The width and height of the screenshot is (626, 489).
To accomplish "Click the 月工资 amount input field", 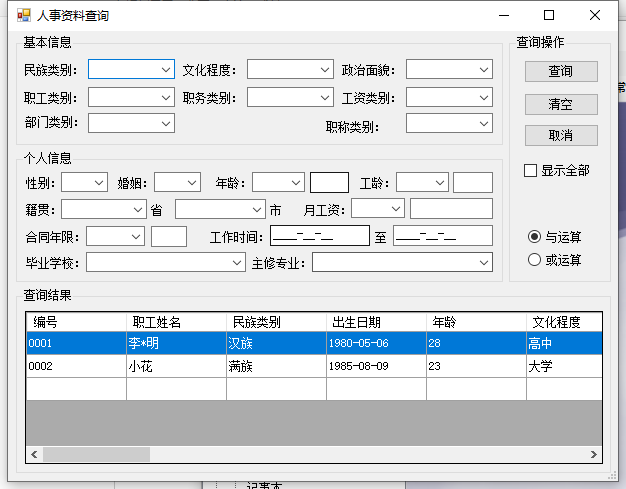I will (x=451, y=209).
